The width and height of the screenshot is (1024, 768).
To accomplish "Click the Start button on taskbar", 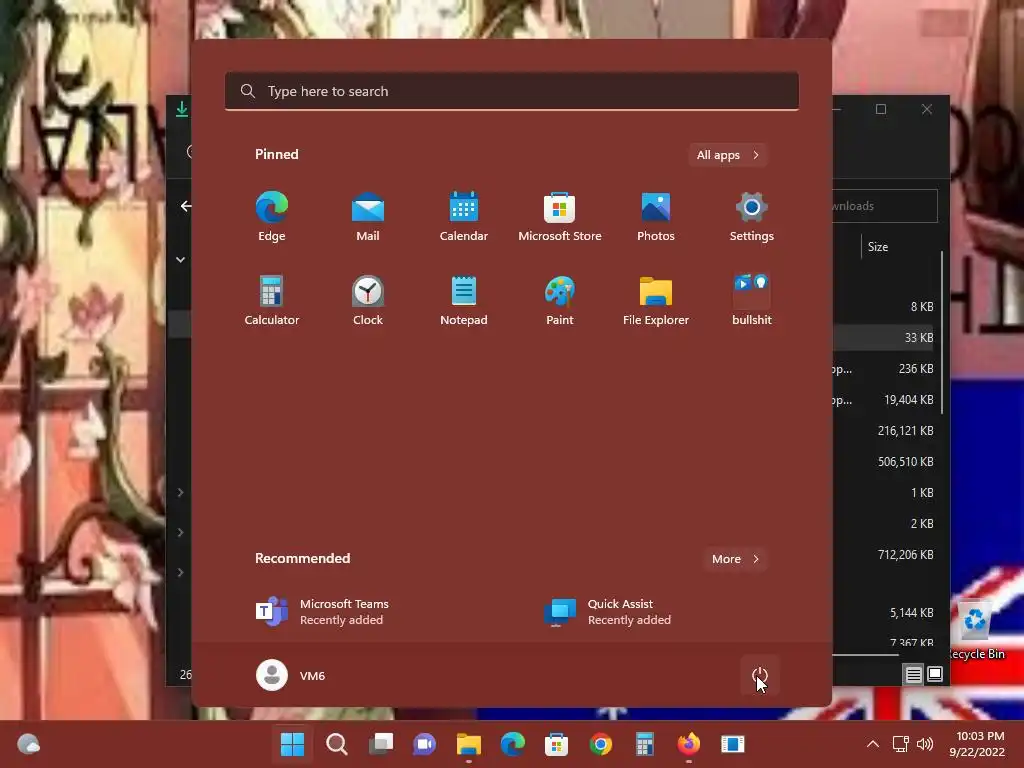I will coord(292,744).
